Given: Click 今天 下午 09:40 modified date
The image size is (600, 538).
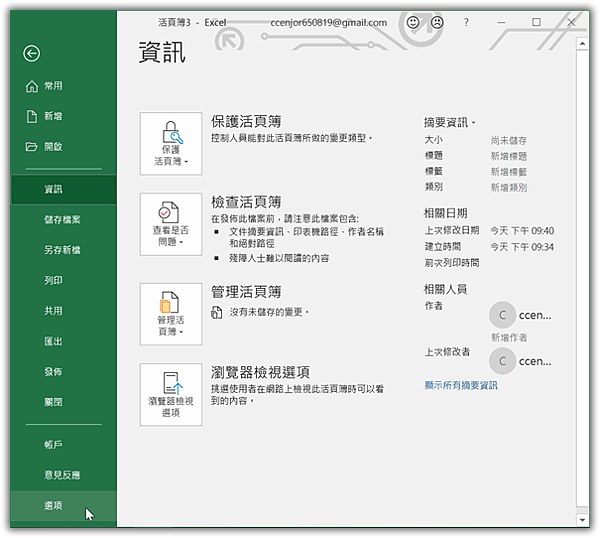Looking at the screenshot, I should point(522,231).
